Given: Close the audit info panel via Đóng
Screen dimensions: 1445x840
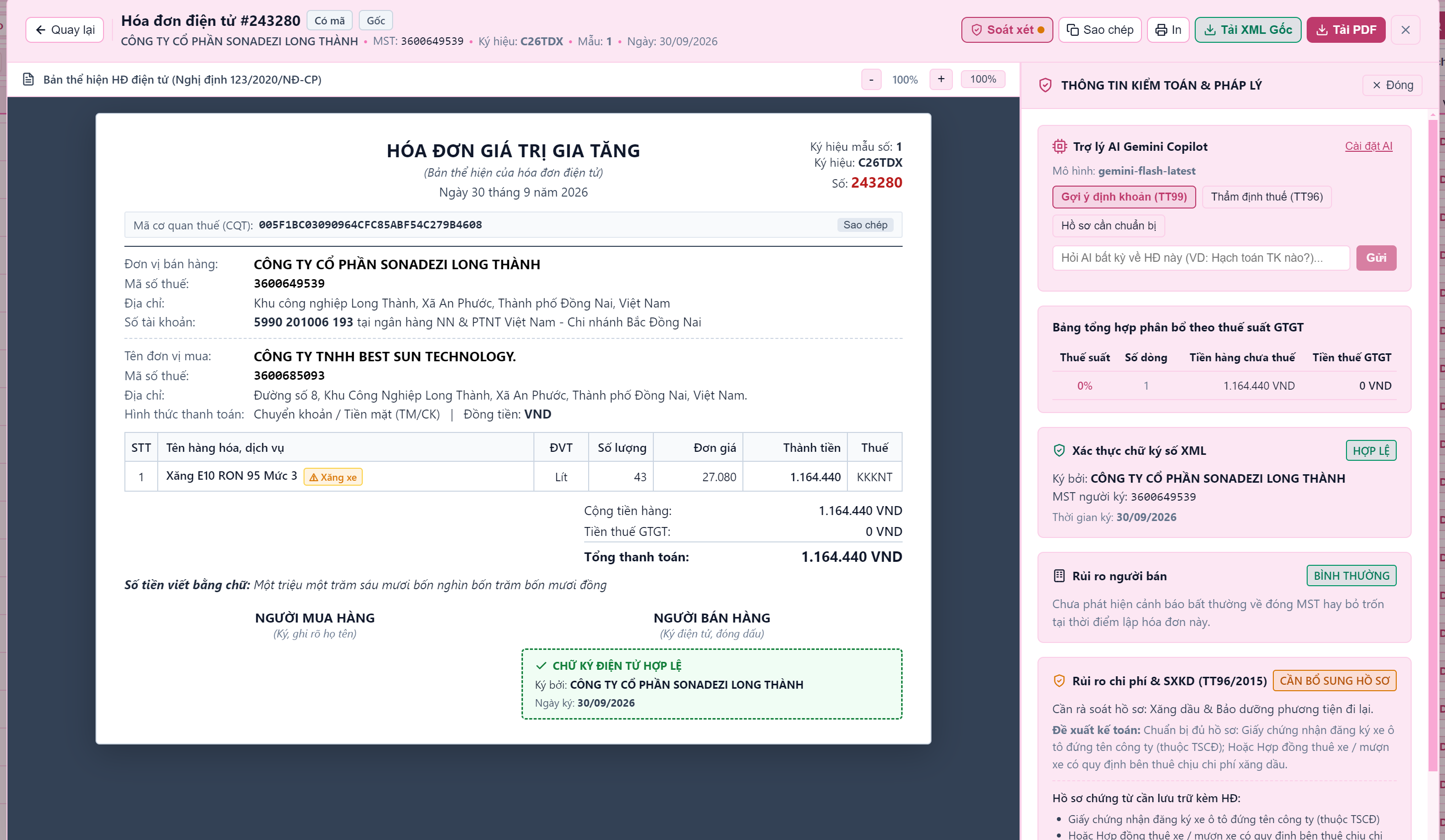Looking at the screenshot, I should coord(1392,85).
